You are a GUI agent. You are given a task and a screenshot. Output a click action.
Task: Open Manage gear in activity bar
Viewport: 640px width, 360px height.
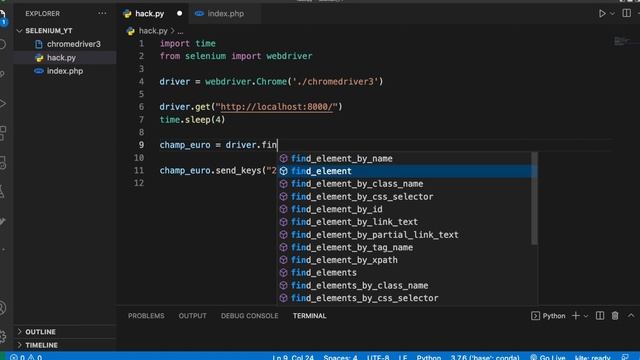click(3, 336)
